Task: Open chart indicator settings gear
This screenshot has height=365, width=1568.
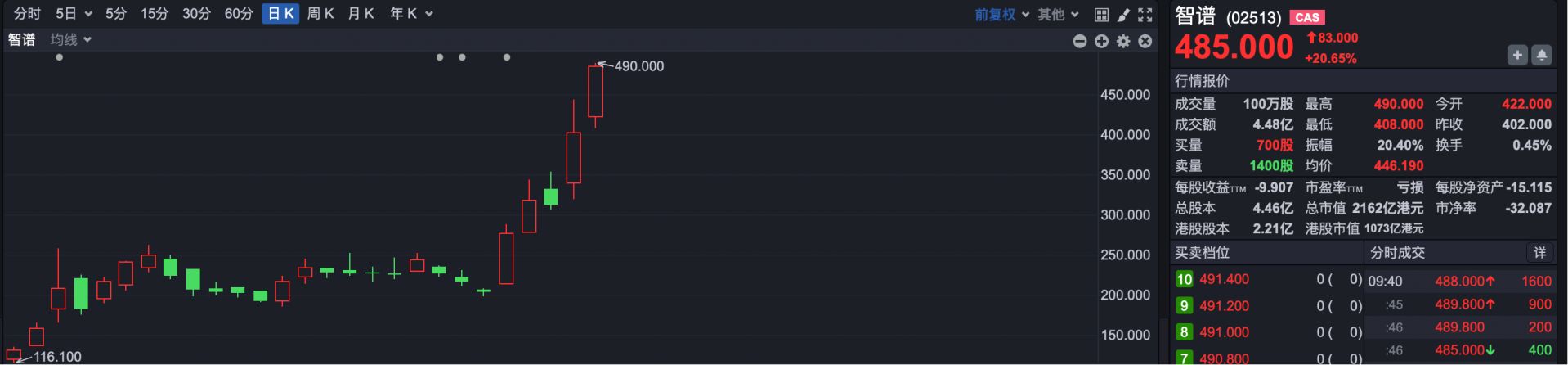Action: (x=1123, y=41)
